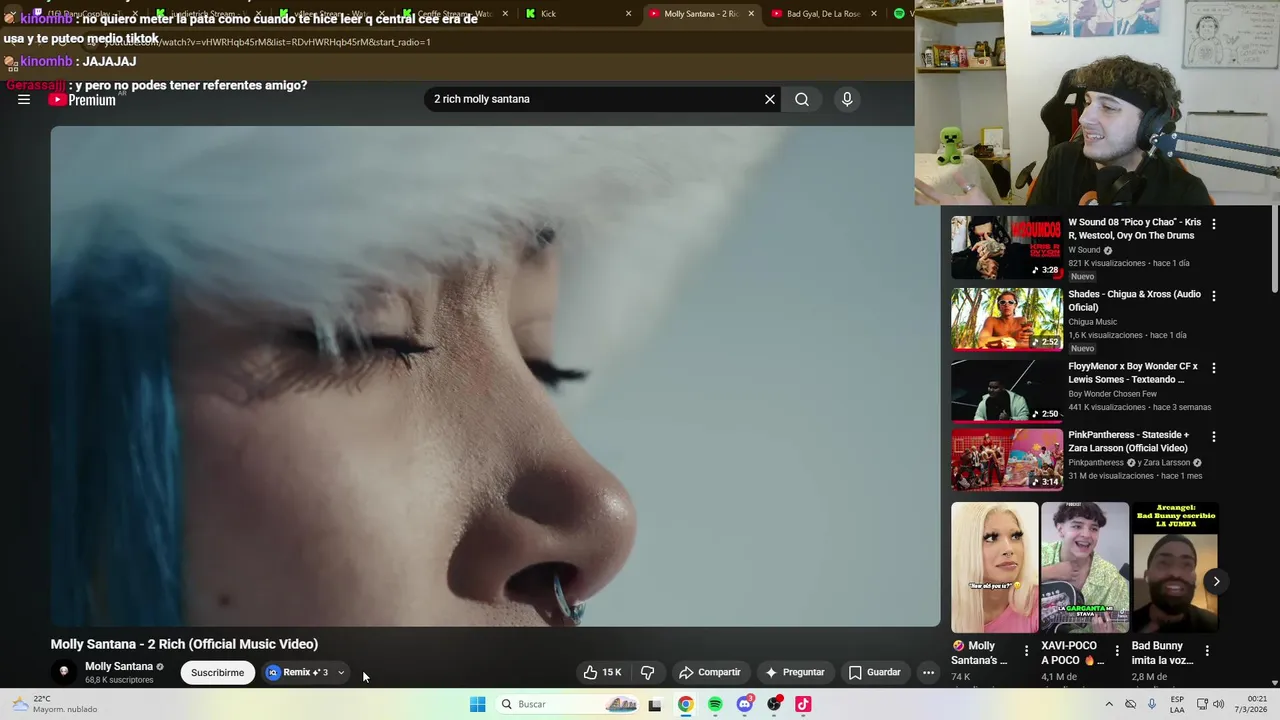Save video with Guardar button

[874, 672]
